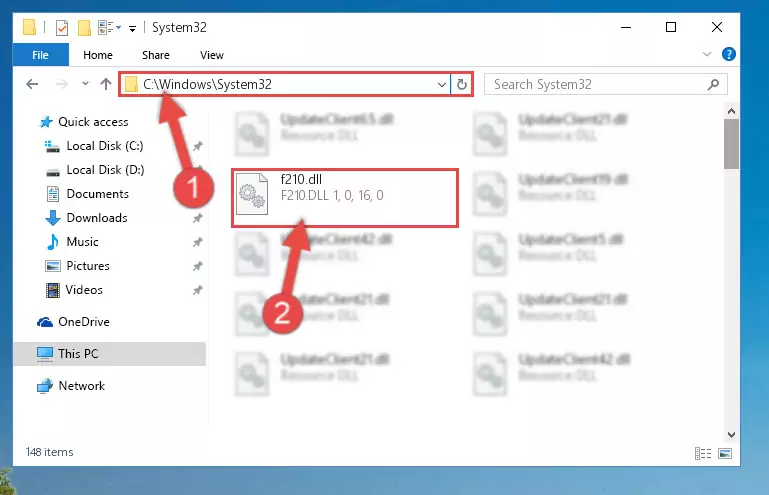Click the pin icon beside Pictures
The image size is (769, 495).
(198, 266)
